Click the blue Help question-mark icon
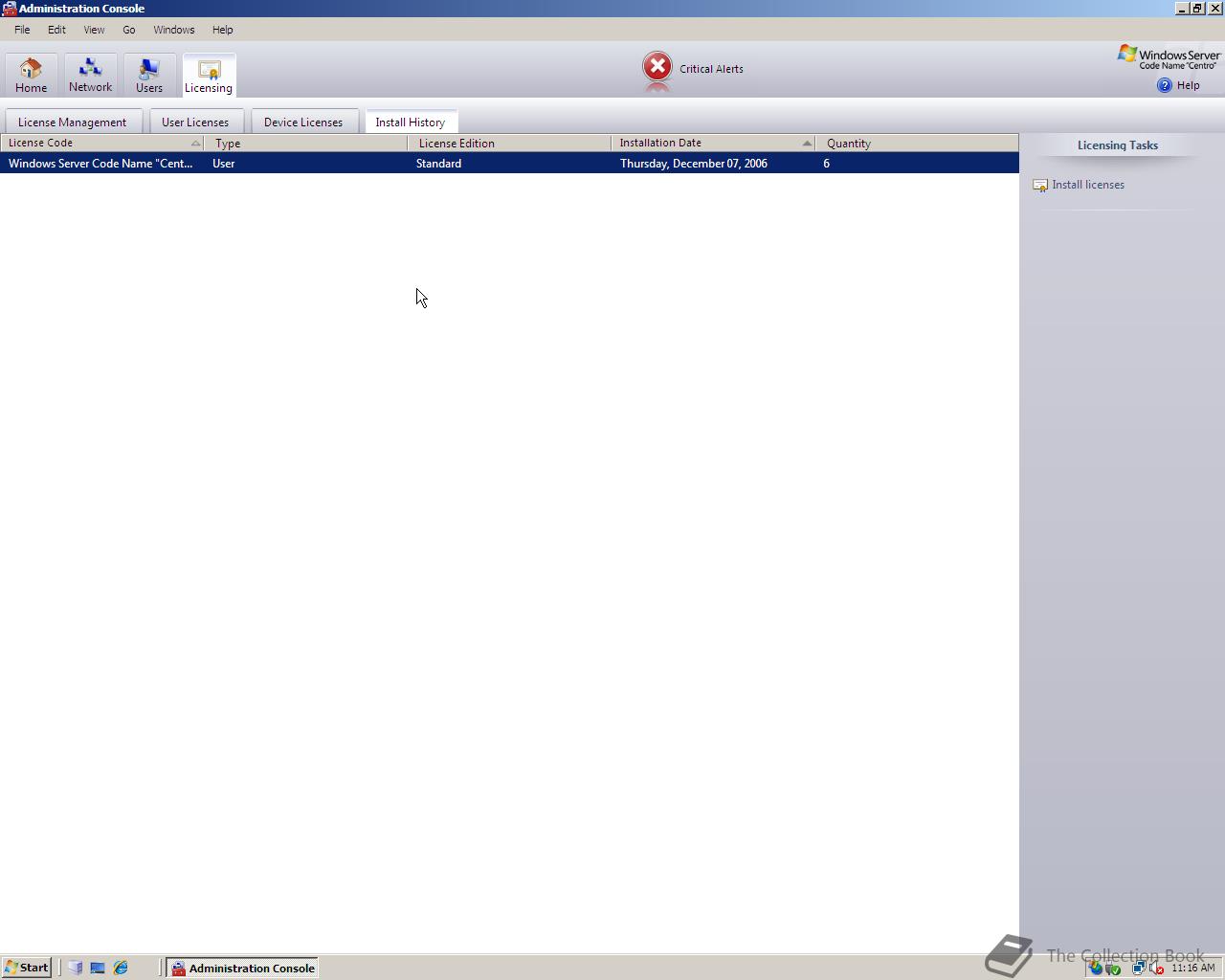 (x=1165, y=85)
